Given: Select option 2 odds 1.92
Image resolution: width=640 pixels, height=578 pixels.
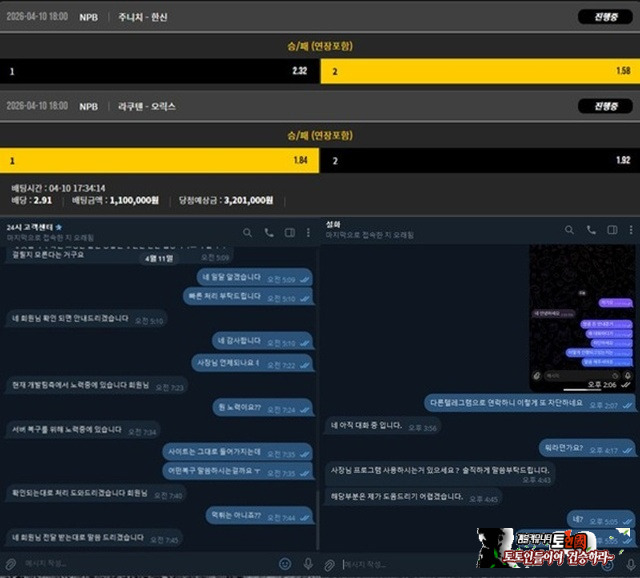Looking at the screenshot, I should [480, 160].
